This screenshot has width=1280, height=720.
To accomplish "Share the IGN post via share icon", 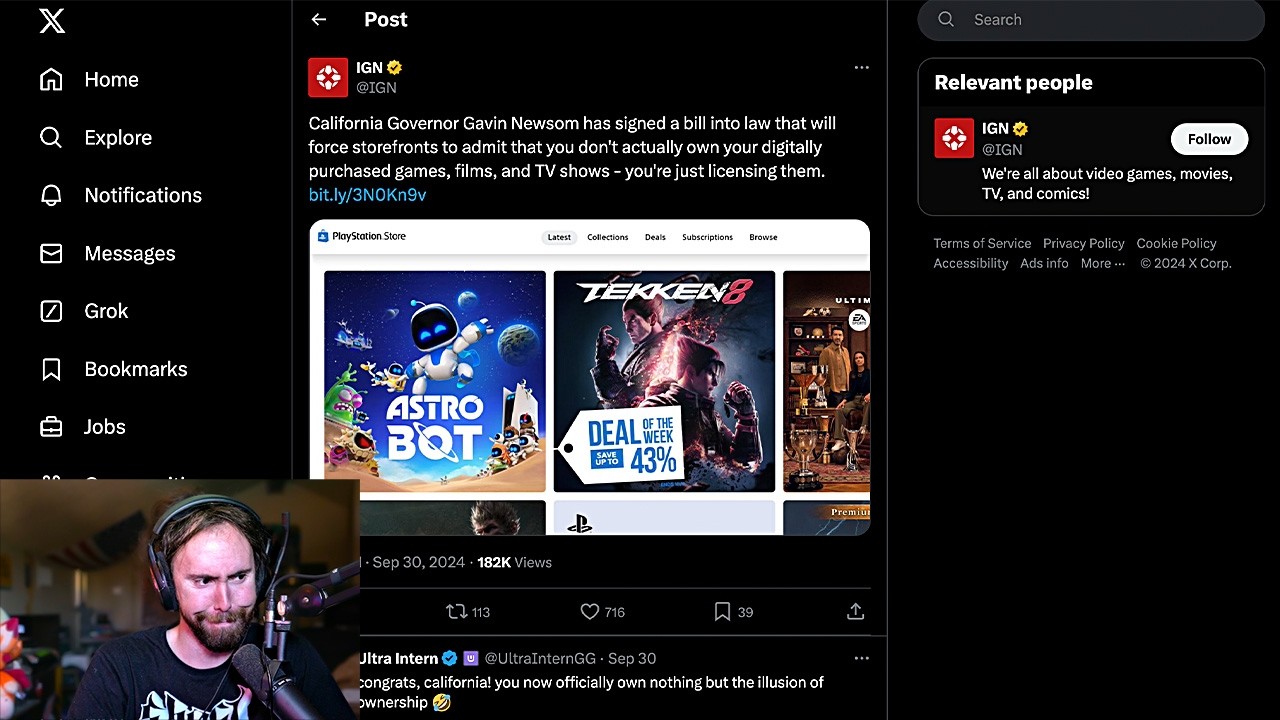I will [x=855, y=611].
